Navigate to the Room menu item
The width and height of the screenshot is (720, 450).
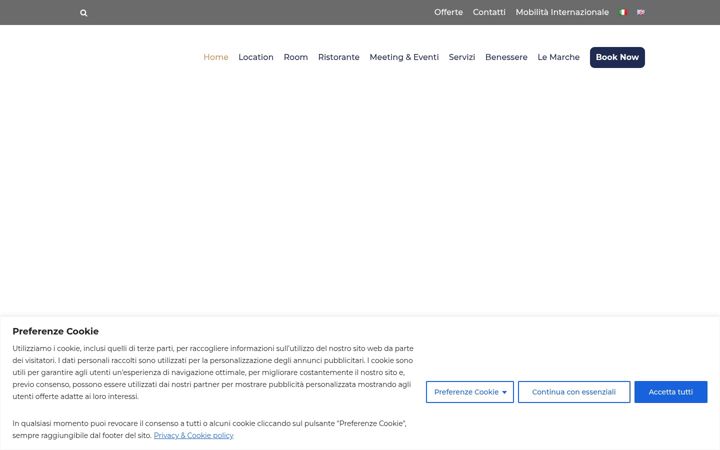click(x=296, y=57)
